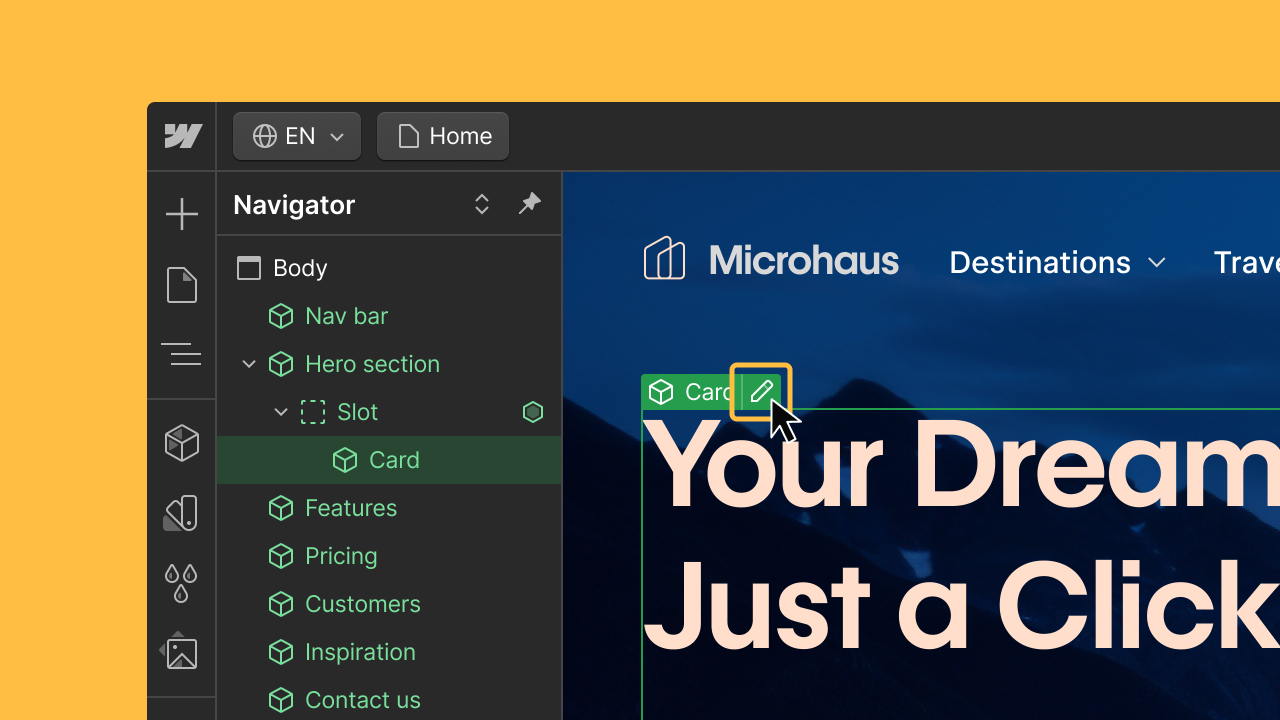Image resolution: width=1280 pixels, height=720 pixels.
Task: Click the Navigator panel title
Action: pyautogui.click(x=294, y=205)
